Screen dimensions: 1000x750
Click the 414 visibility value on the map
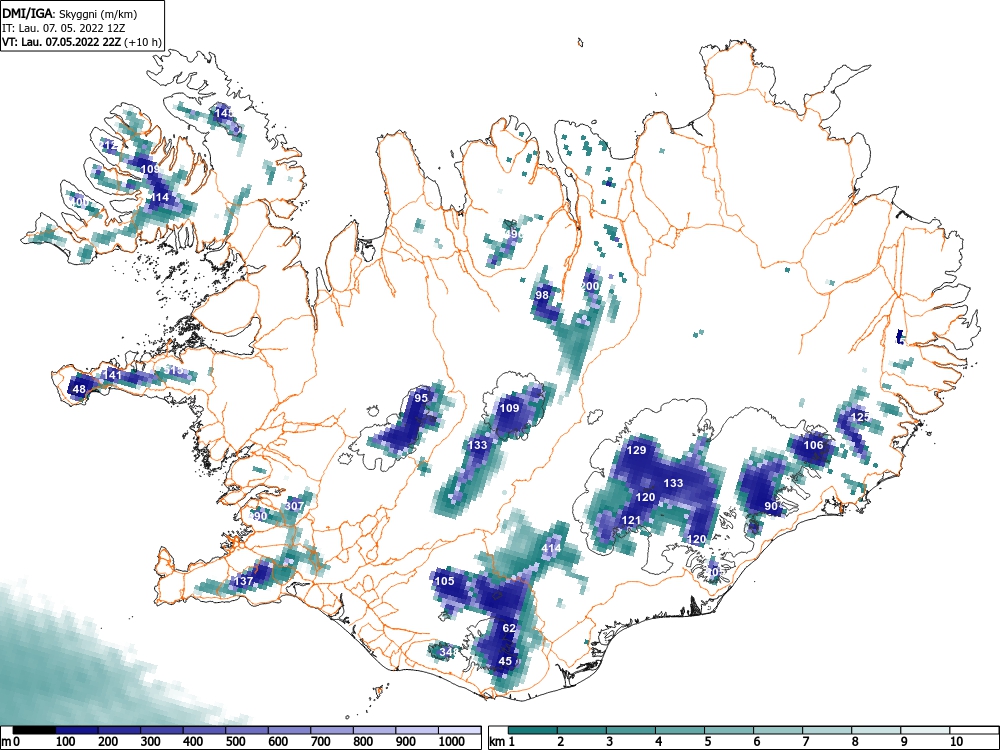(551, 548)
